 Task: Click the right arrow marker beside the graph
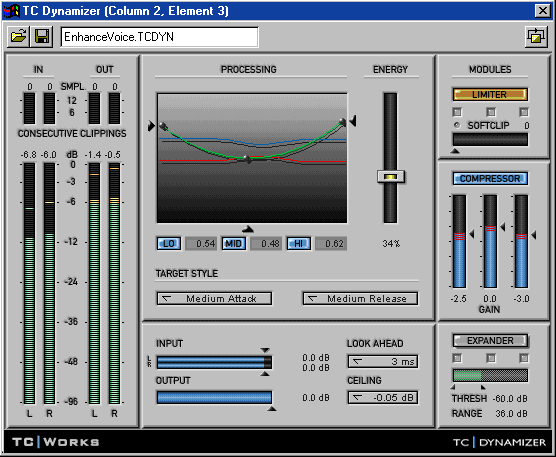(x=353, y=121)
